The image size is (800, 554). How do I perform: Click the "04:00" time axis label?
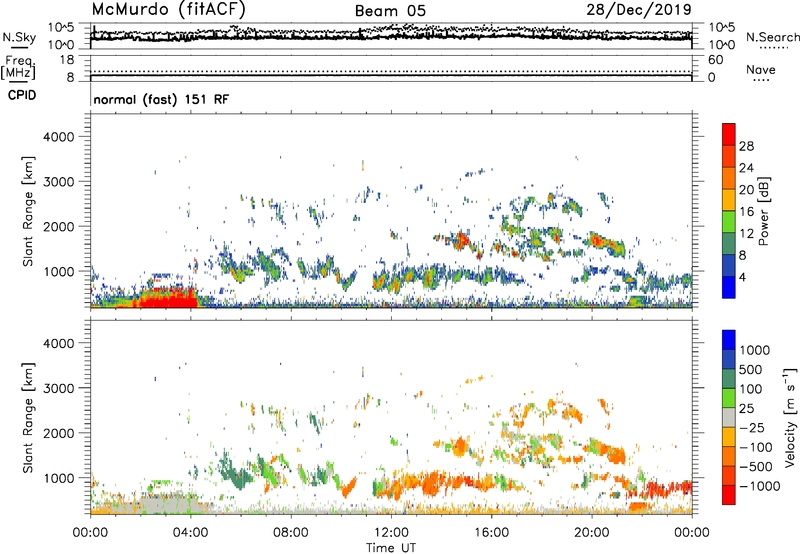[190, 533]
